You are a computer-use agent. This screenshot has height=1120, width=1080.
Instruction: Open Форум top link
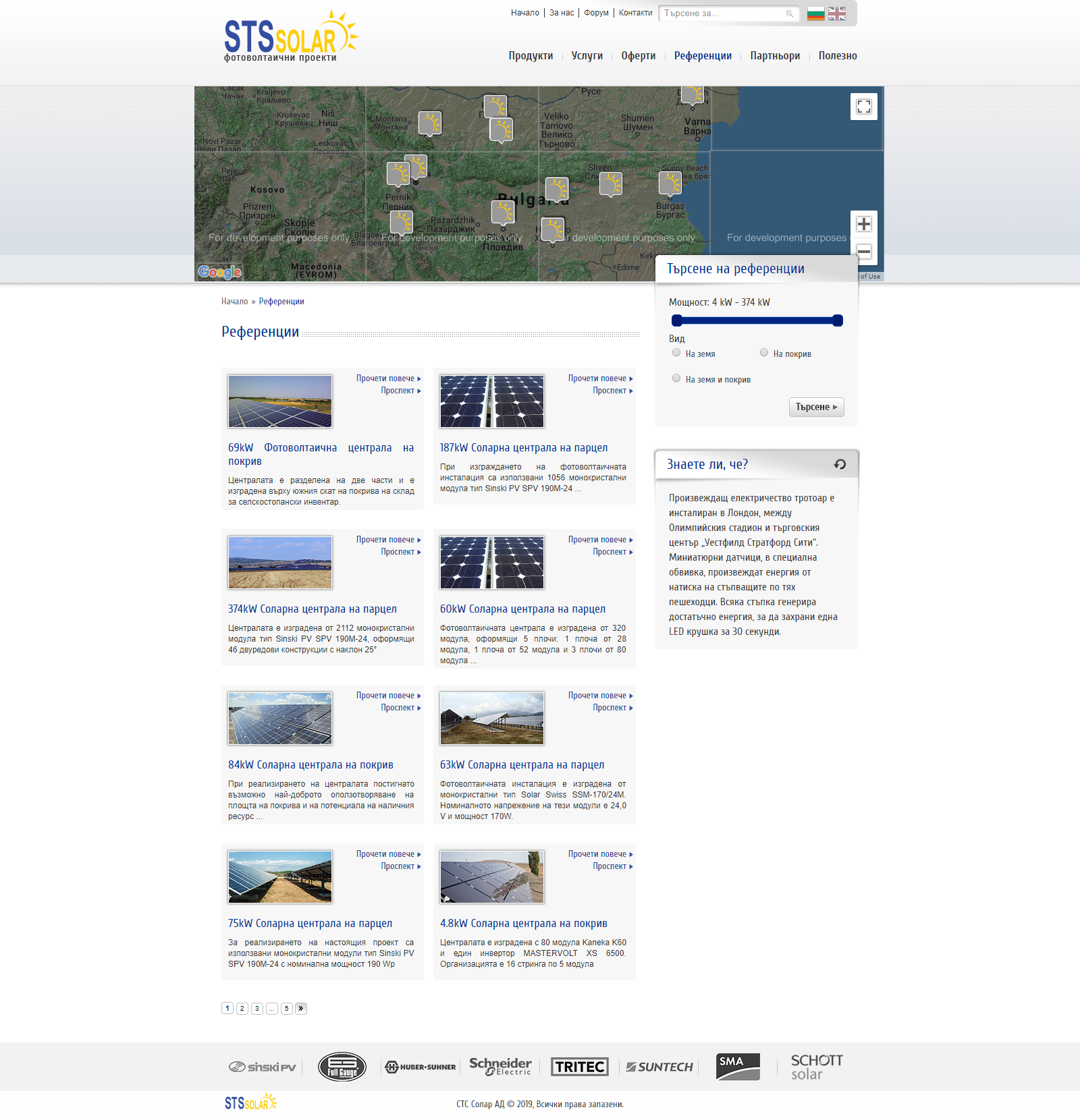click(x=596, y=13)
